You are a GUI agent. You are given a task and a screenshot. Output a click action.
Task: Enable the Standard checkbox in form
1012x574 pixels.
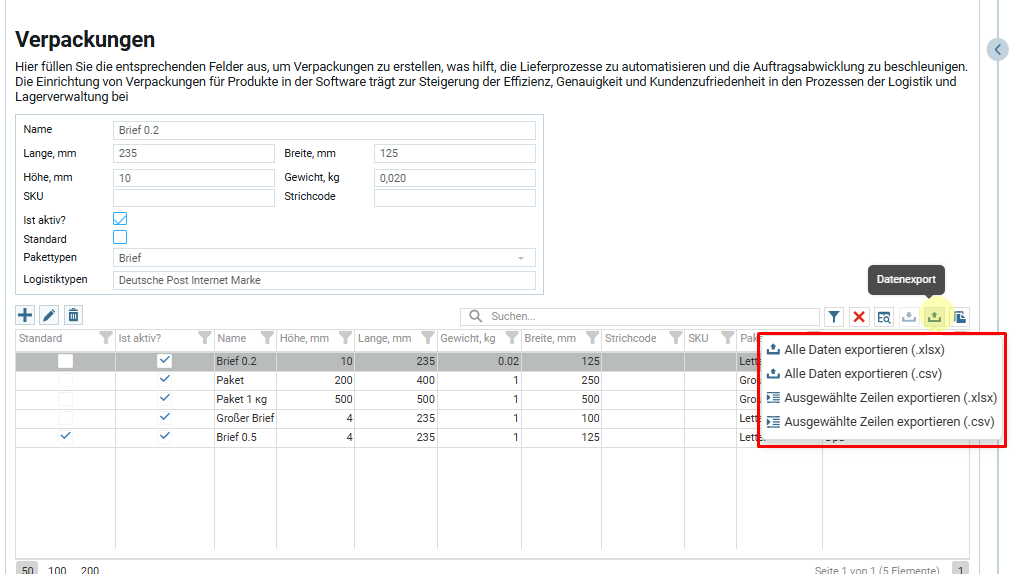[x=120, y=238]
